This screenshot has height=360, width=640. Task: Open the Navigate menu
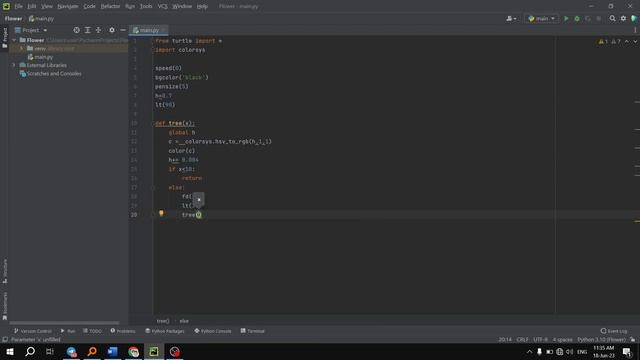(x=68, y=7)
